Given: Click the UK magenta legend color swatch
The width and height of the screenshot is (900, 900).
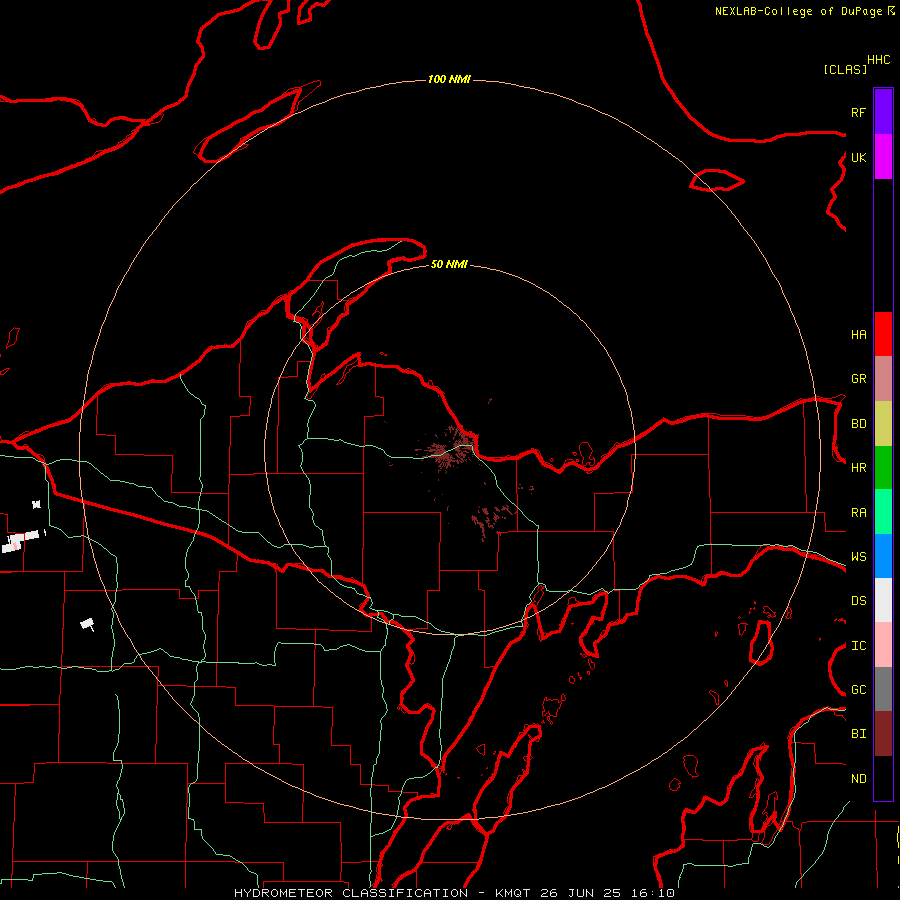Looking at the screenshot, I should click(883, 157).
